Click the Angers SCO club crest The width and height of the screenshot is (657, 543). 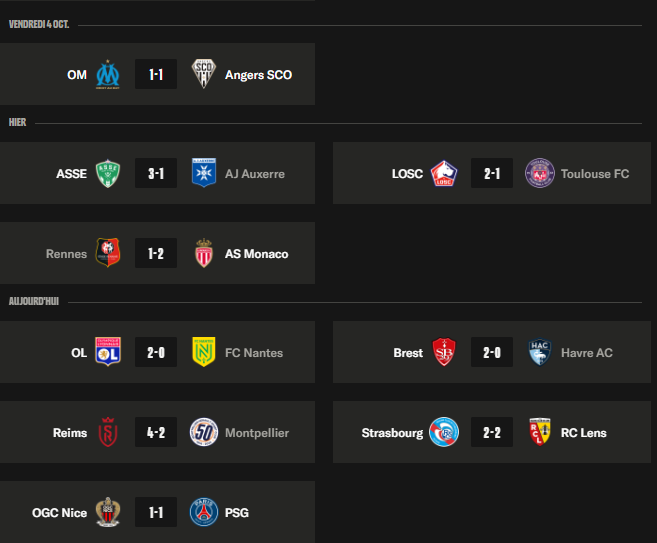point(204,74)
